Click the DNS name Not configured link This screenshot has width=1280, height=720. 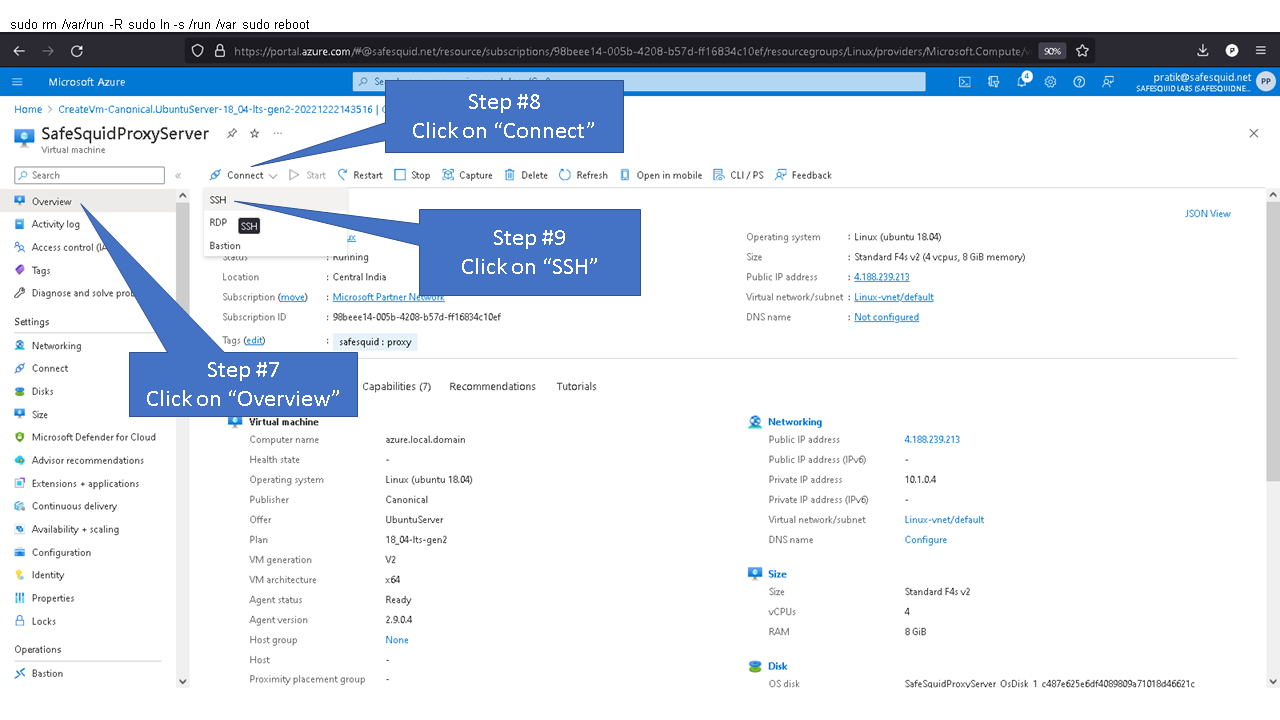pyautogui.click(x=886, y=317)
